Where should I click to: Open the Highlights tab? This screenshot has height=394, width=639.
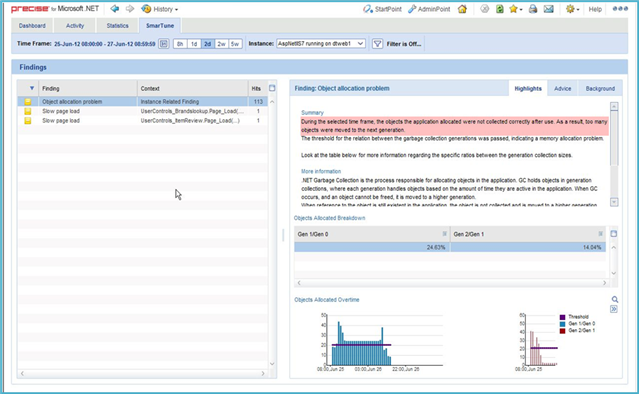coord(528,88)
